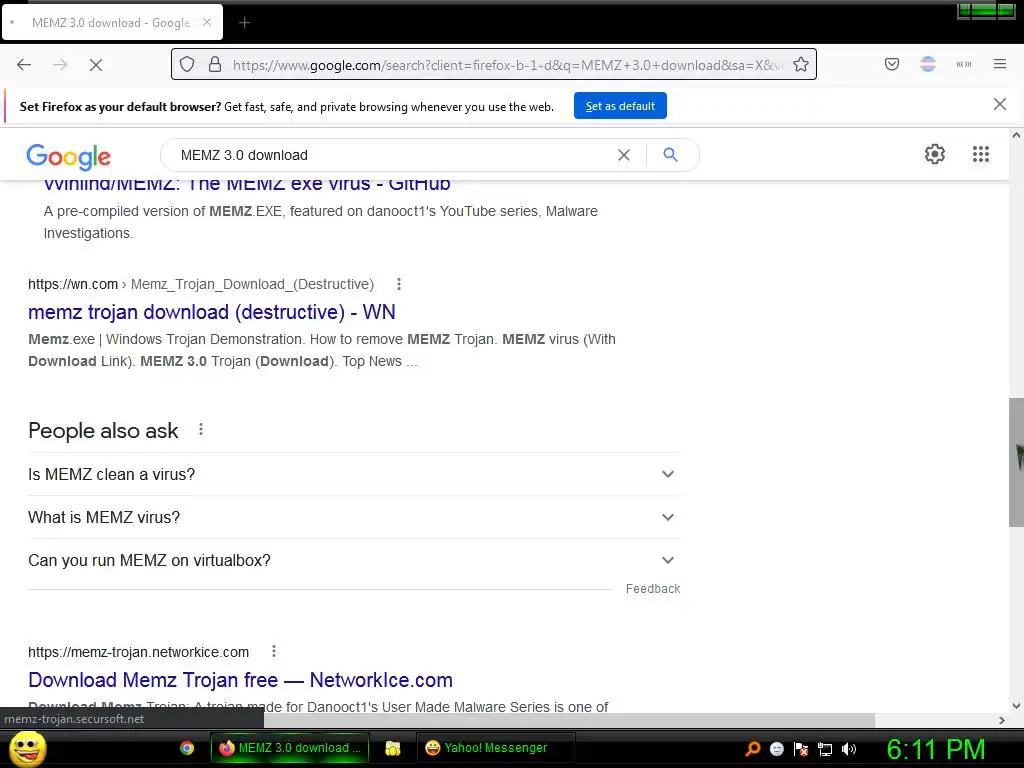
Task: Expand 'What is MEMZ virus?' question
Action: pos(354,517)
